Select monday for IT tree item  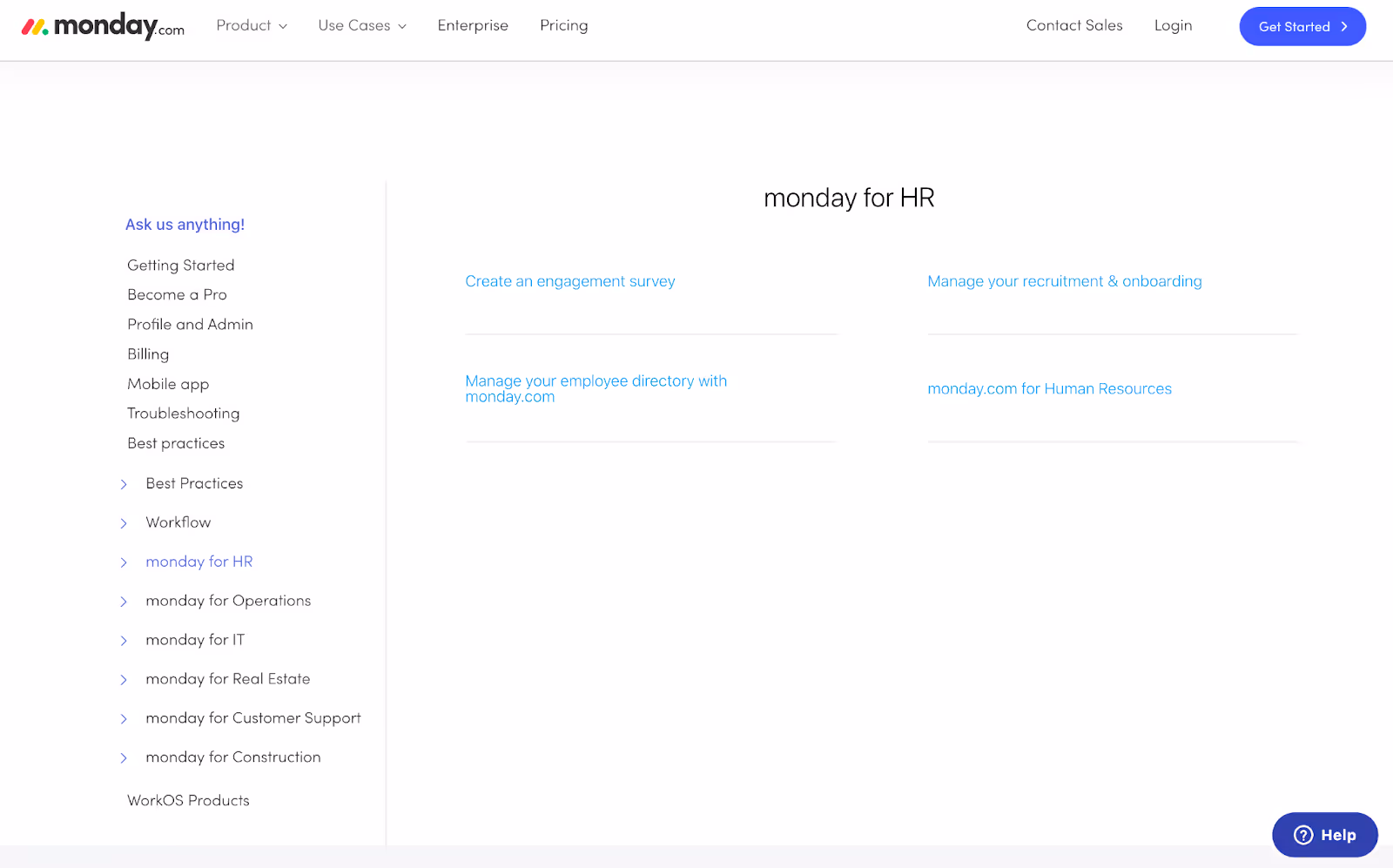(195, 640)
